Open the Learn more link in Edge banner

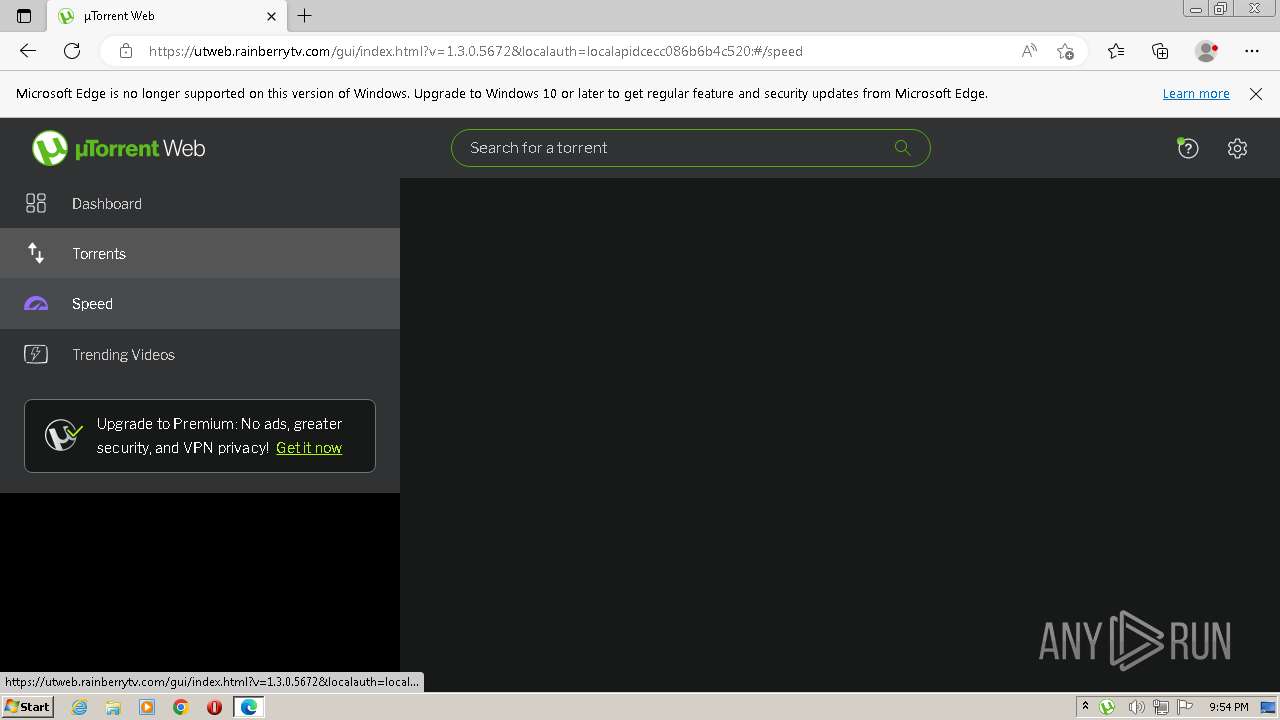1196,93
